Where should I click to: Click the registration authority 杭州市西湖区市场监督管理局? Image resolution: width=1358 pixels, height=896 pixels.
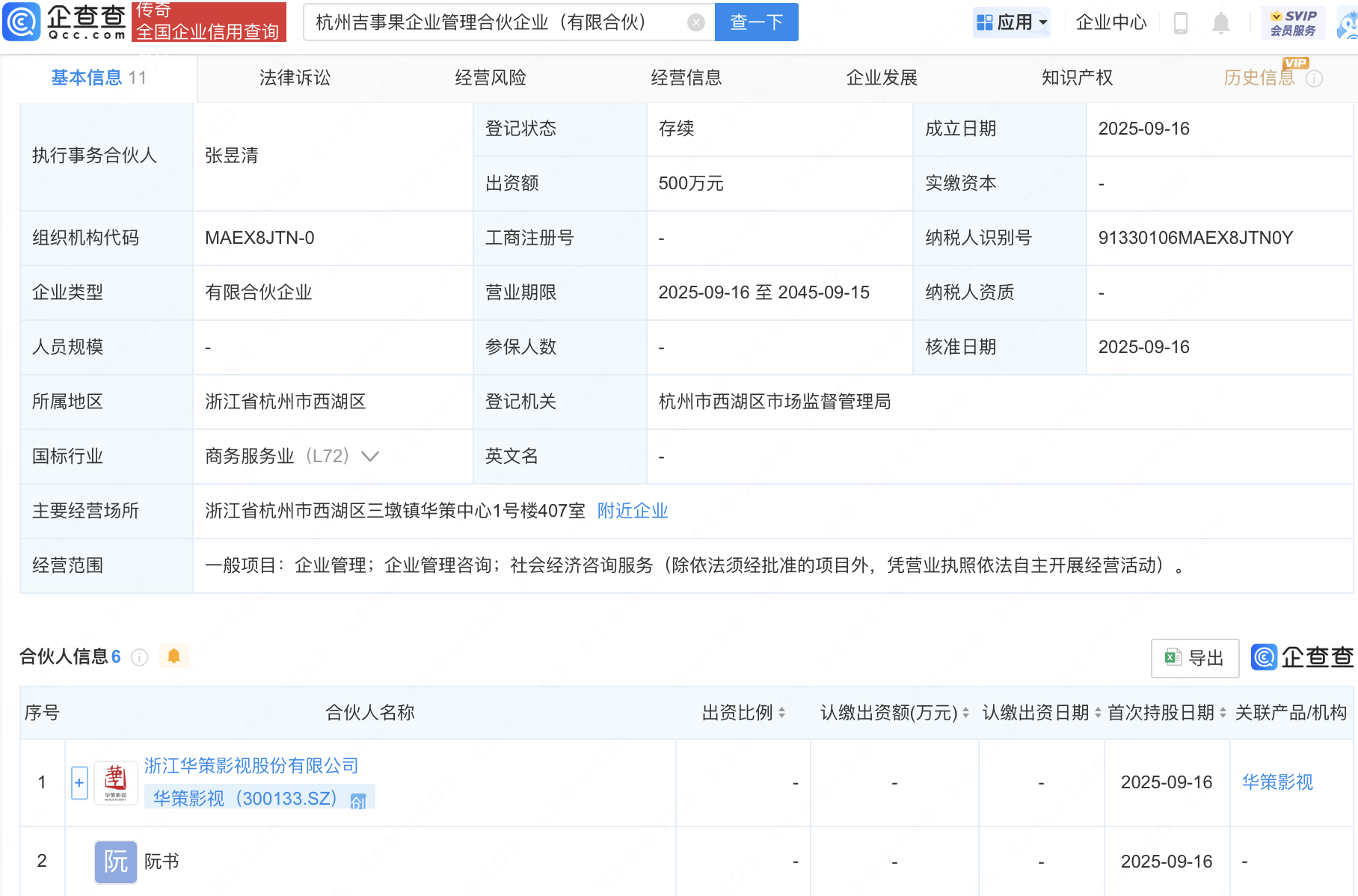(775, 402)
